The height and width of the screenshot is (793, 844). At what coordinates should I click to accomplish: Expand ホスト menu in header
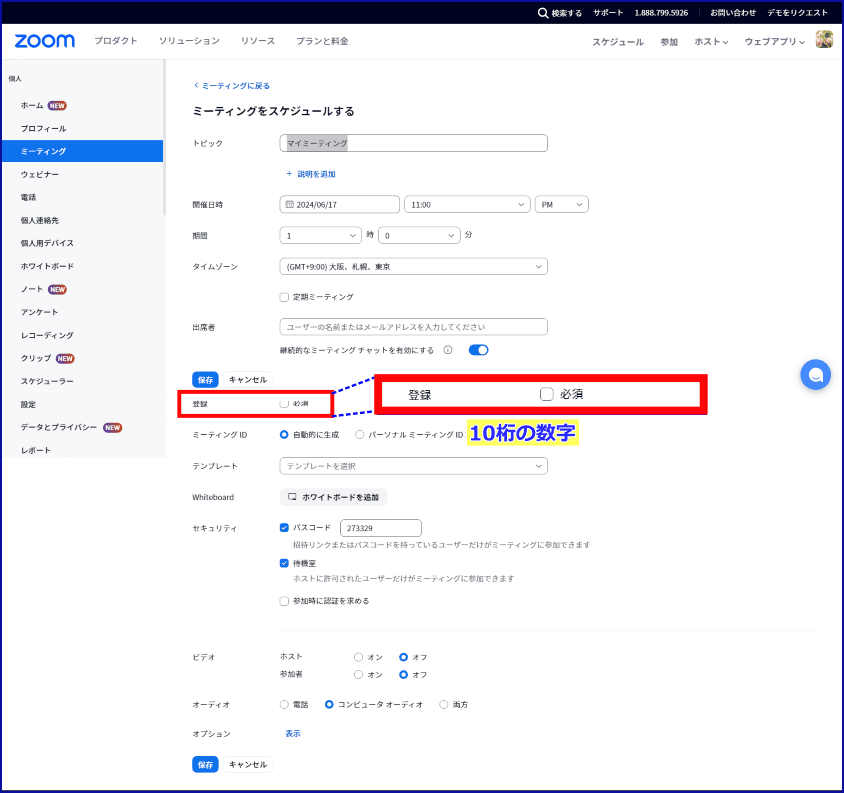(711, 41)
